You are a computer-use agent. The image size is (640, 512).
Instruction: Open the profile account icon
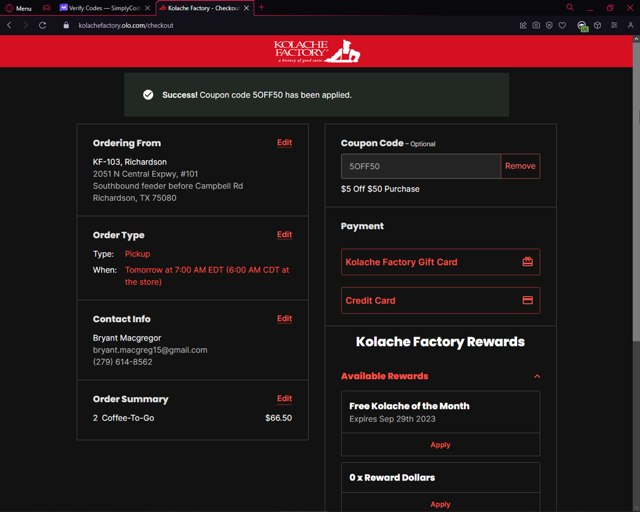click(x=631, y=25)
